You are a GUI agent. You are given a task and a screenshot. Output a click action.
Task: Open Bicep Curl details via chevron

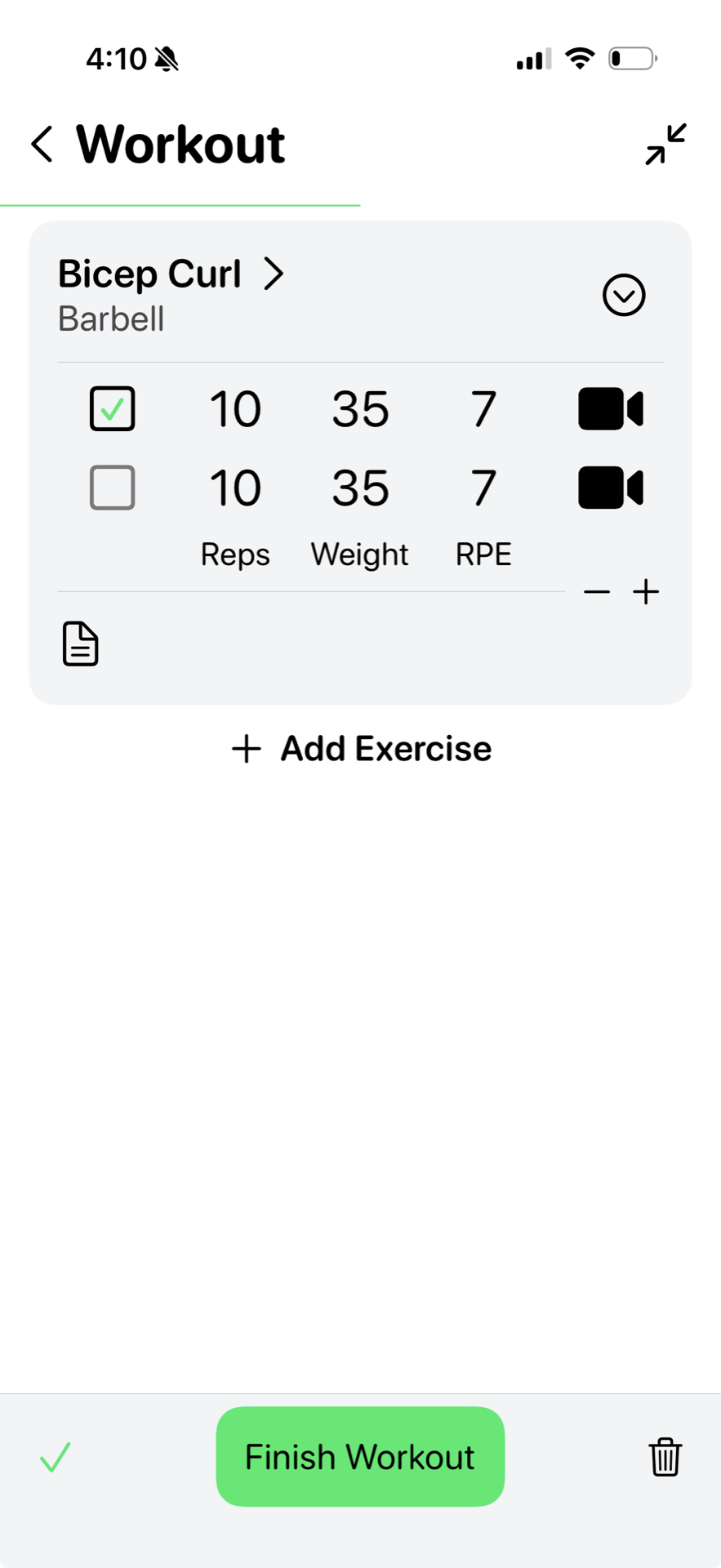click(274, 274)
